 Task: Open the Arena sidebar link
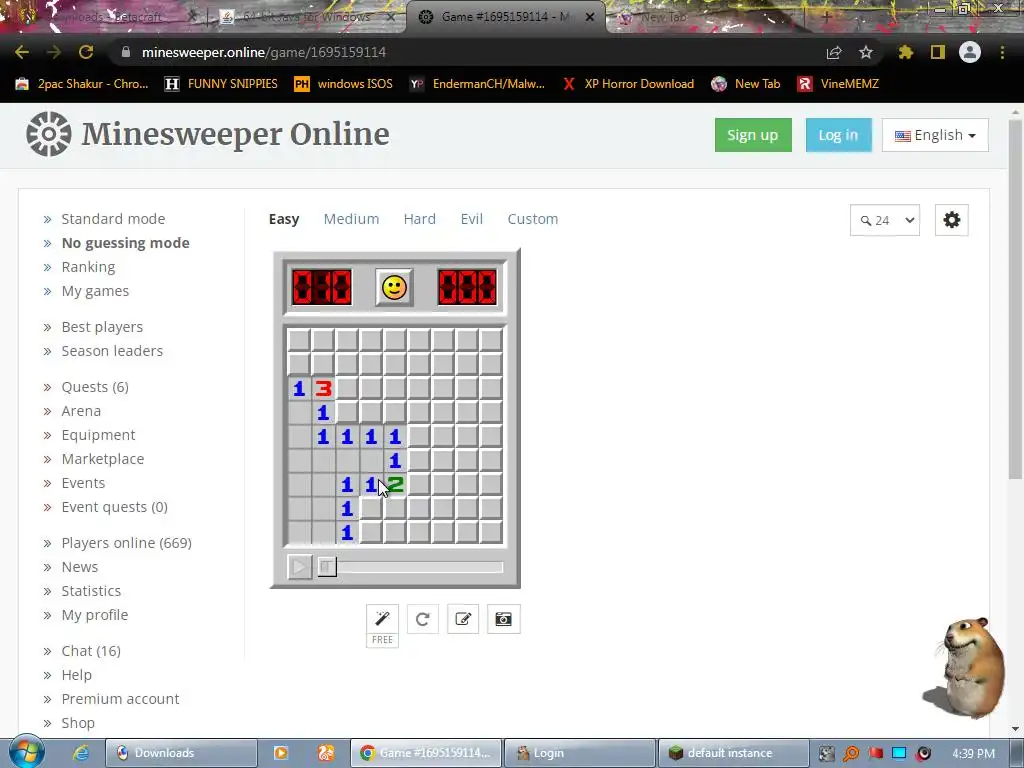click(x=81, y=411)
